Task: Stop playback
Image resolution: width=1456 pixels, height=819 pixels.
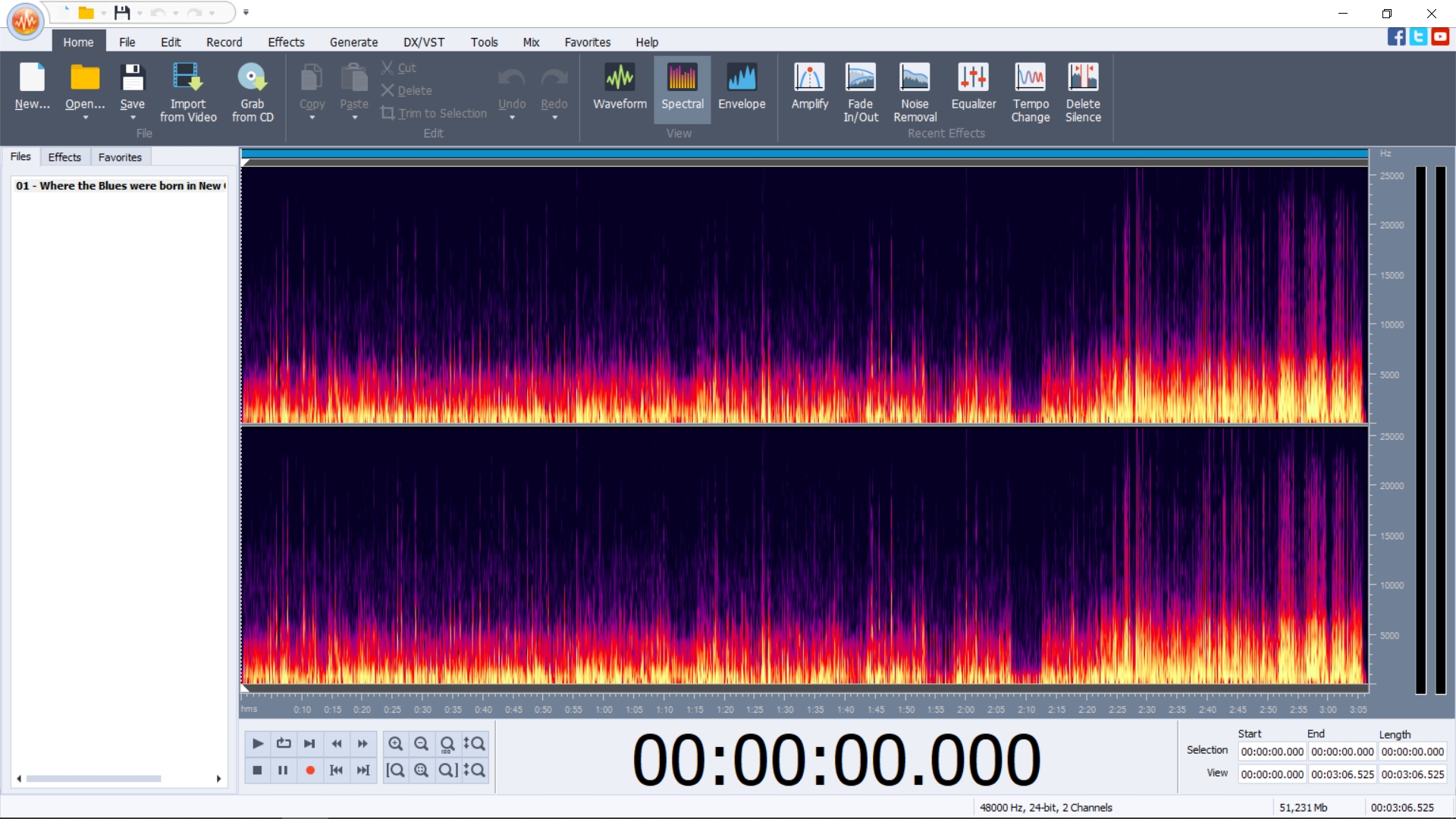Action: 258,770
